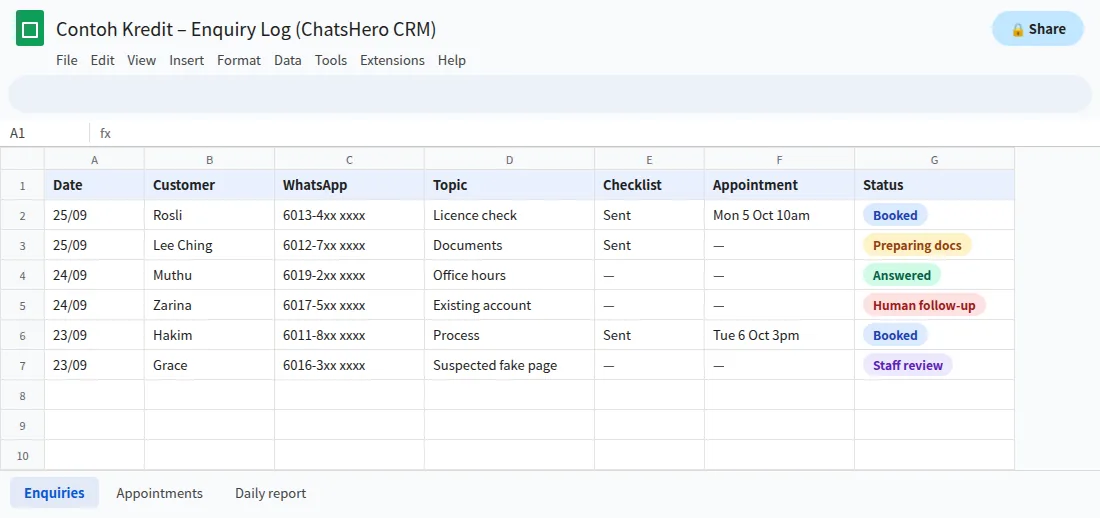Click the Staff review status chip

908,365
